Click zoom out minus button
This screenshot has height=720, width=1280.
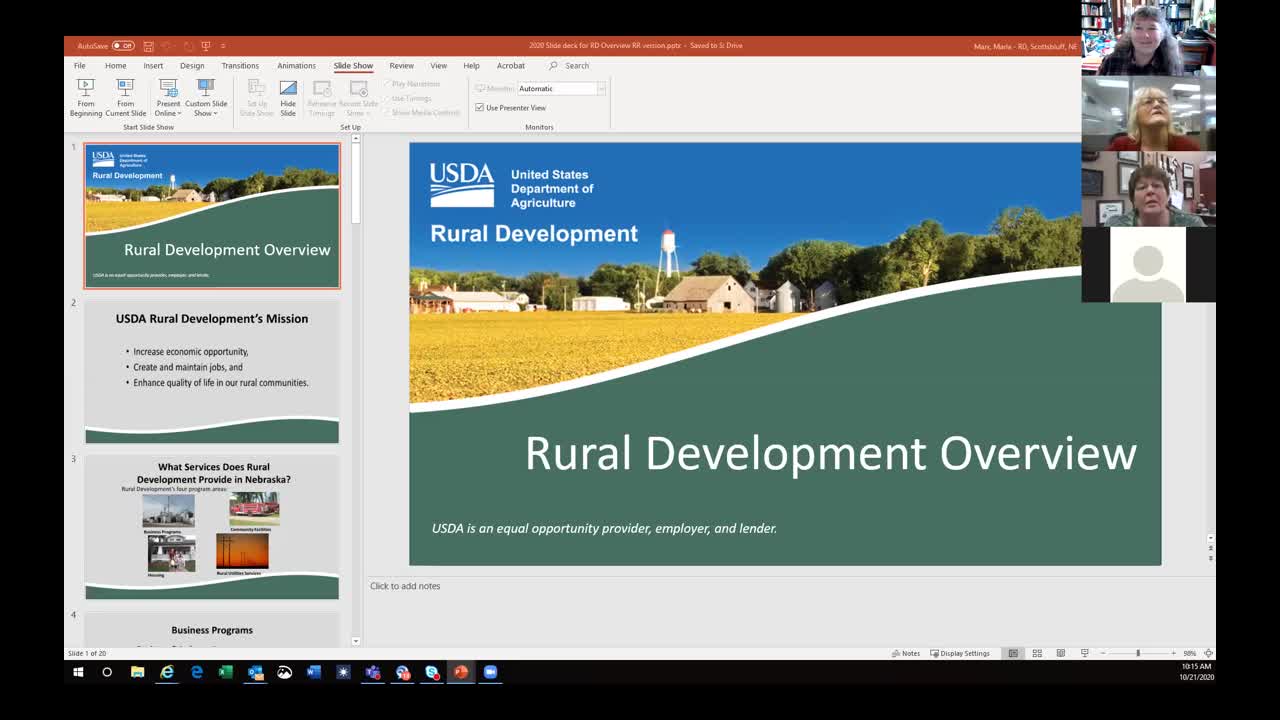(1103, 653)
